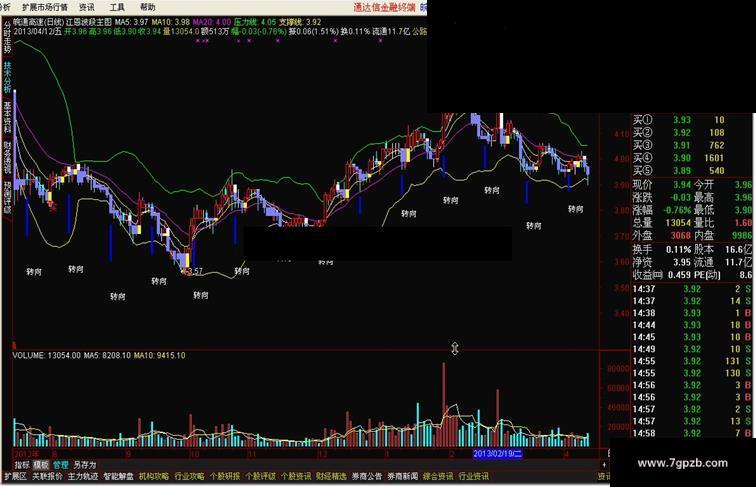
Task: Open the 智能解盘 bottom tab
Action: [119, 476]
